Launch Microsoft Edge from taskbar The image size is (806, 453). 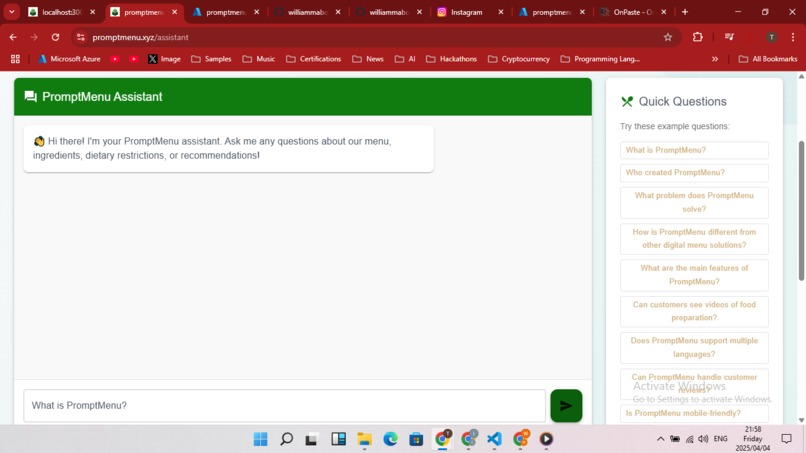(x=390, y=439)
